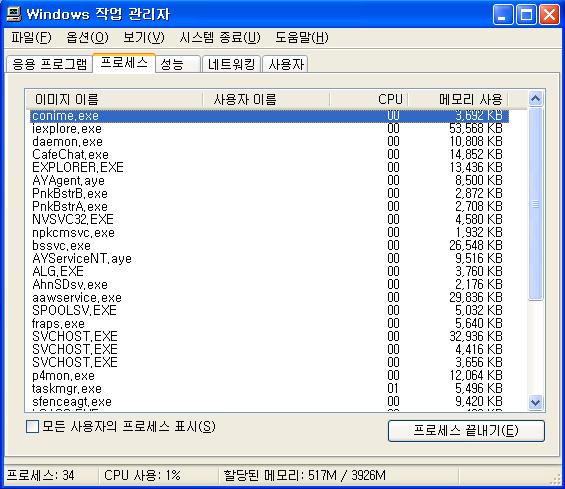Click the 26,548 KB memory value
Viewport: 565px width, 489px height.
[x=476, y=245]
